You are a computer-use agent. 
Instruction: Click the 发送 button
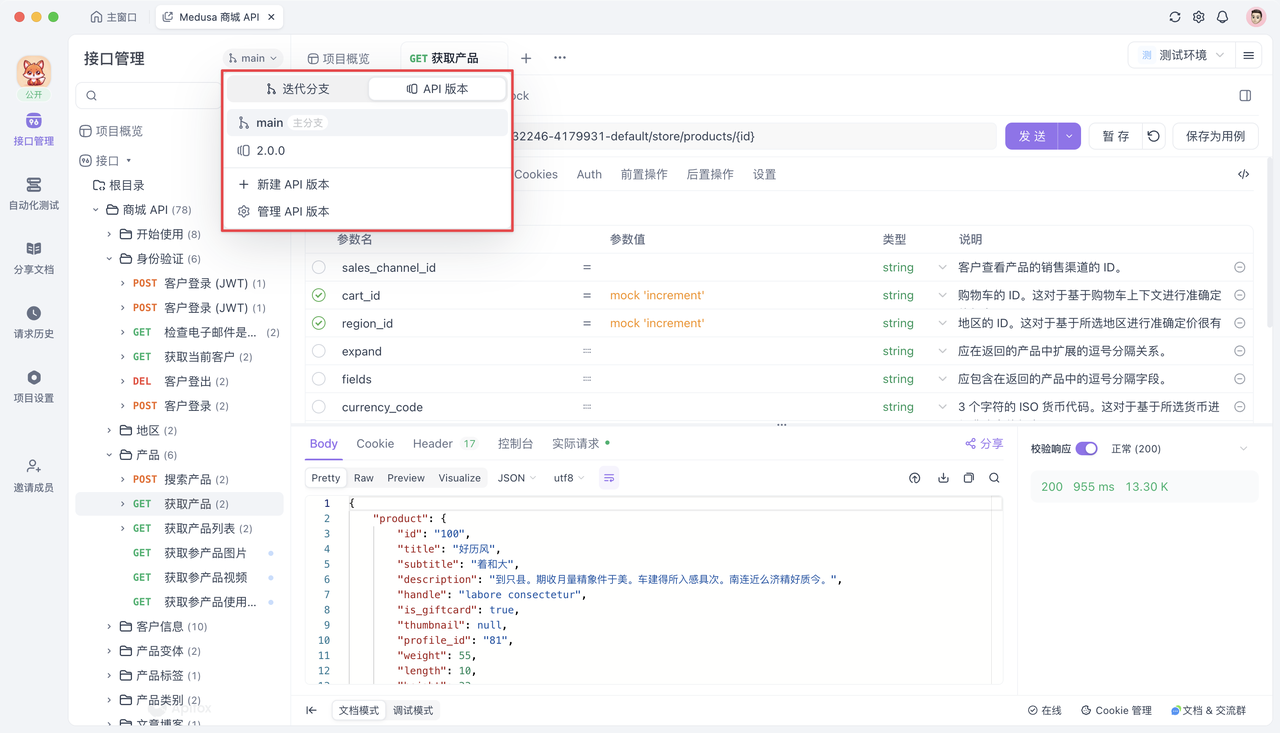[1032, 136]
